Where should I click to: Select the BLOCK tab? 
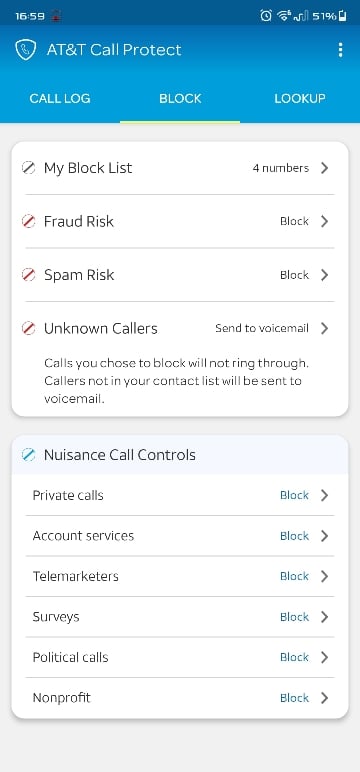pyautogui.click(x=180, y=98)
